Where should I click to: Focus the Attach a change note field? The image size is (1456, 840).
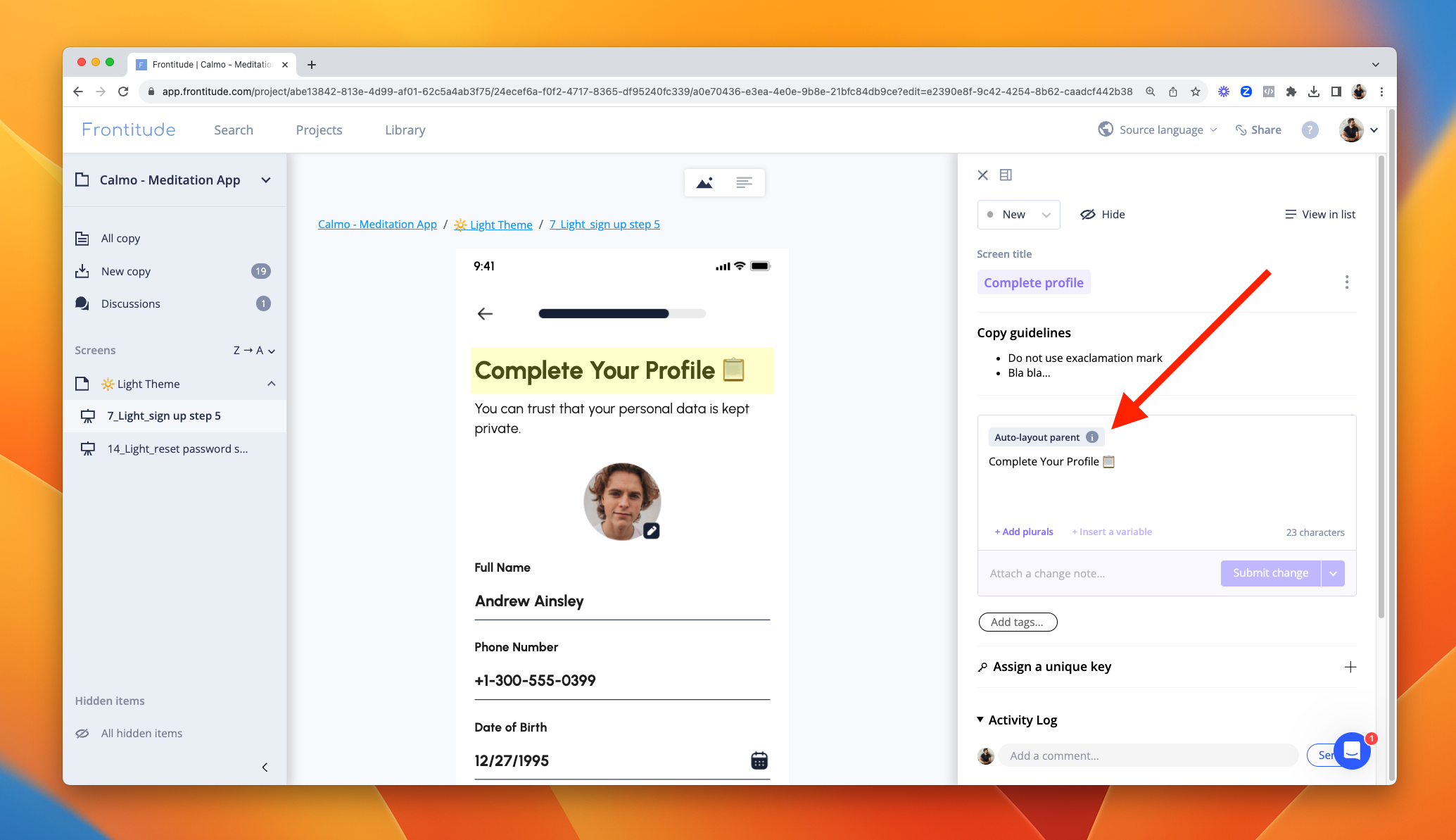[x=1100, y=574]
